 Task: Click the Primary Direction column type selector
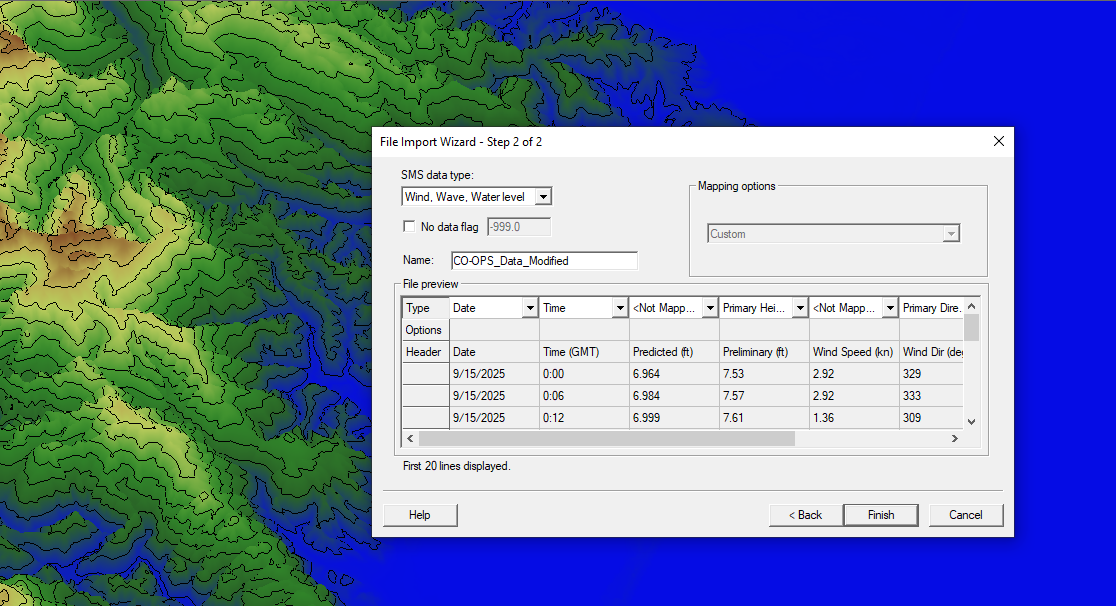(930, 309)
